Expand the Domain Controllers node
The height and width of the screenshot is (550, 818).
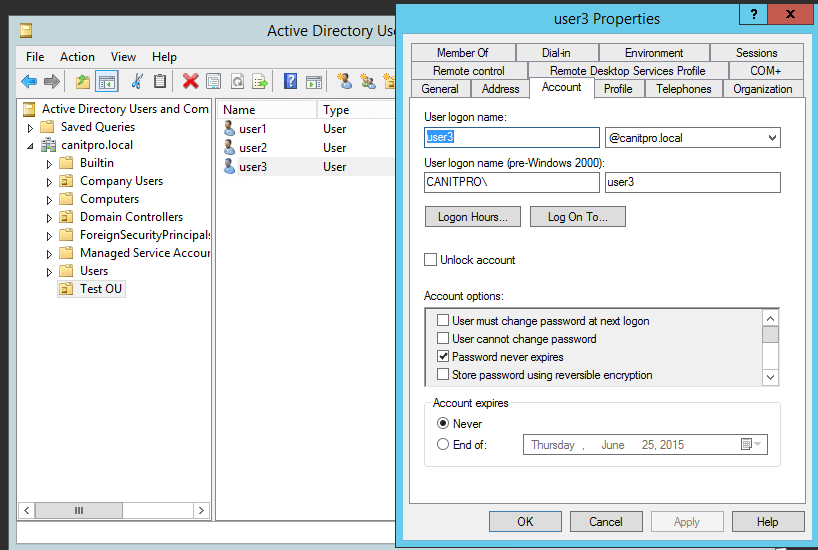[49, 218]
